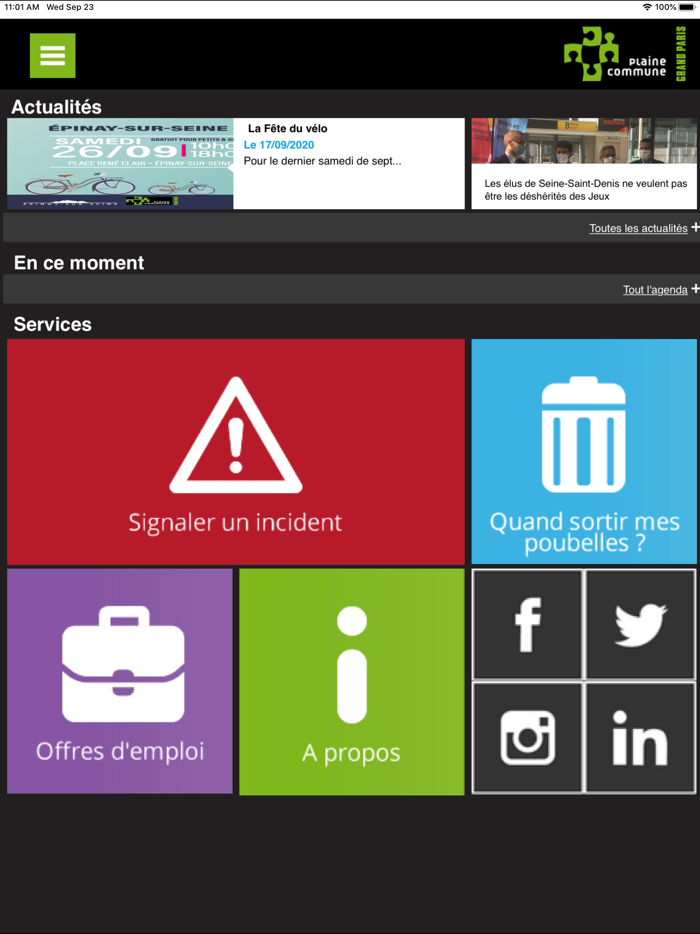The image size is (700, 934).
Task: Tap the white trash bin icon
Action: pyautogui.click(x=583, y=434)
